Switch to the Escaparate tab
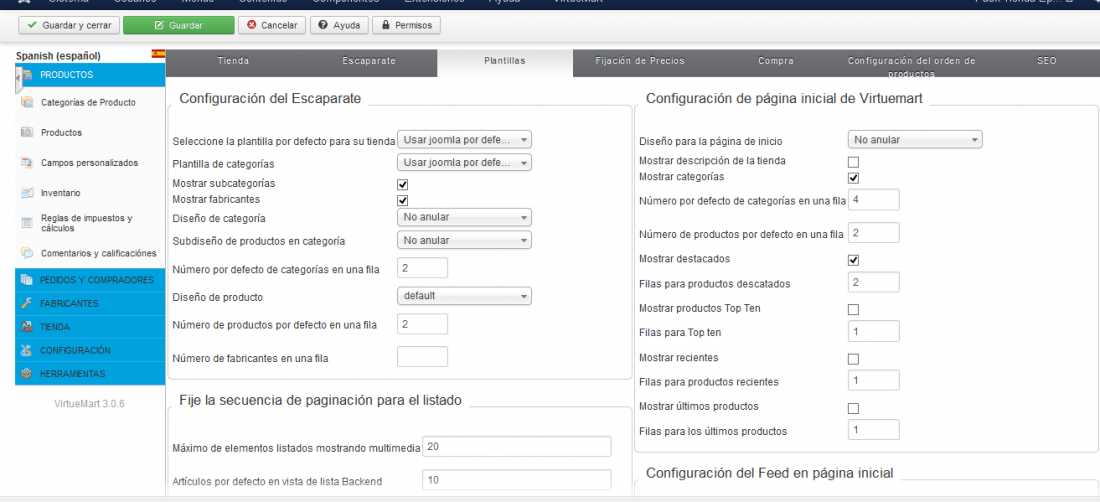 point(369,61)
